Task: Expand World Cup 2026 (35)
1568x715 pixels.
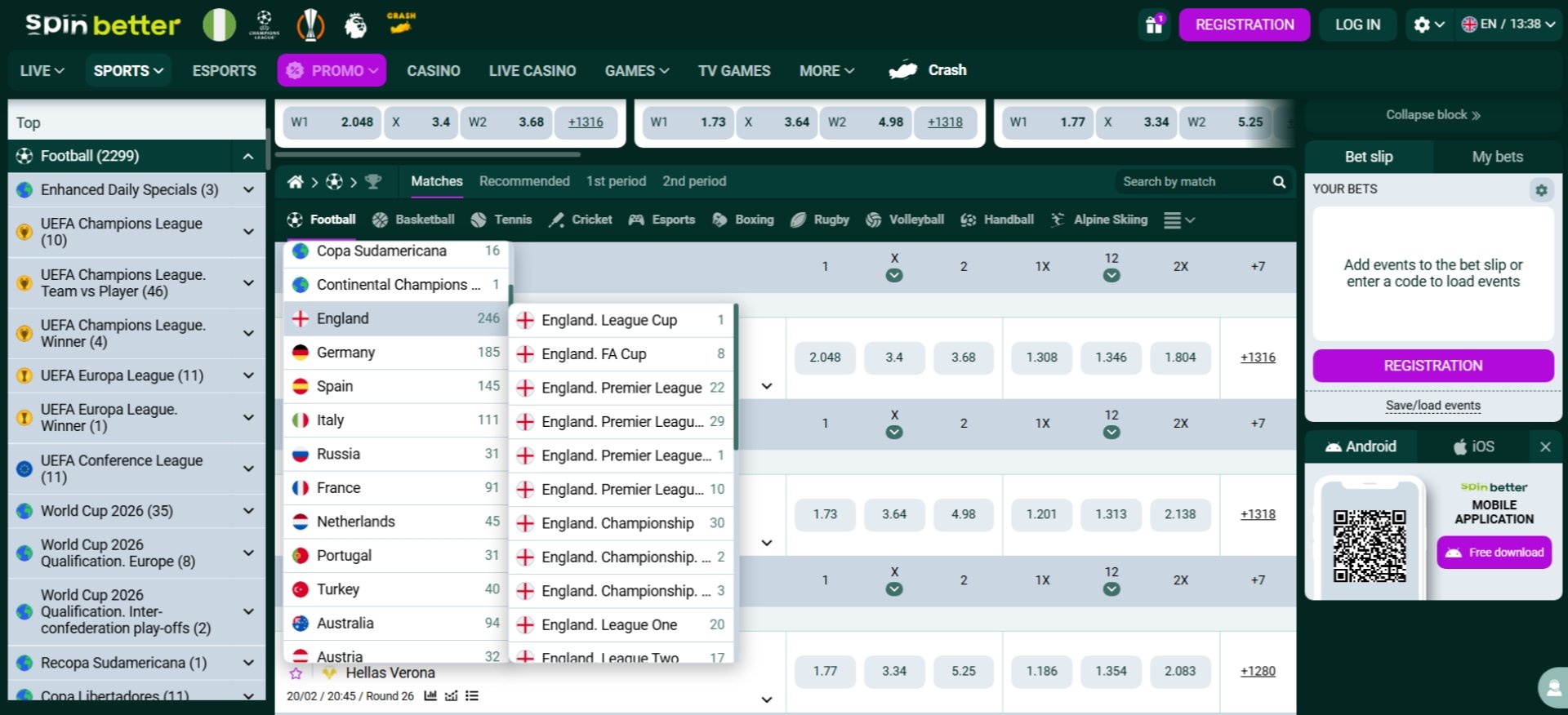Action: 248,511
